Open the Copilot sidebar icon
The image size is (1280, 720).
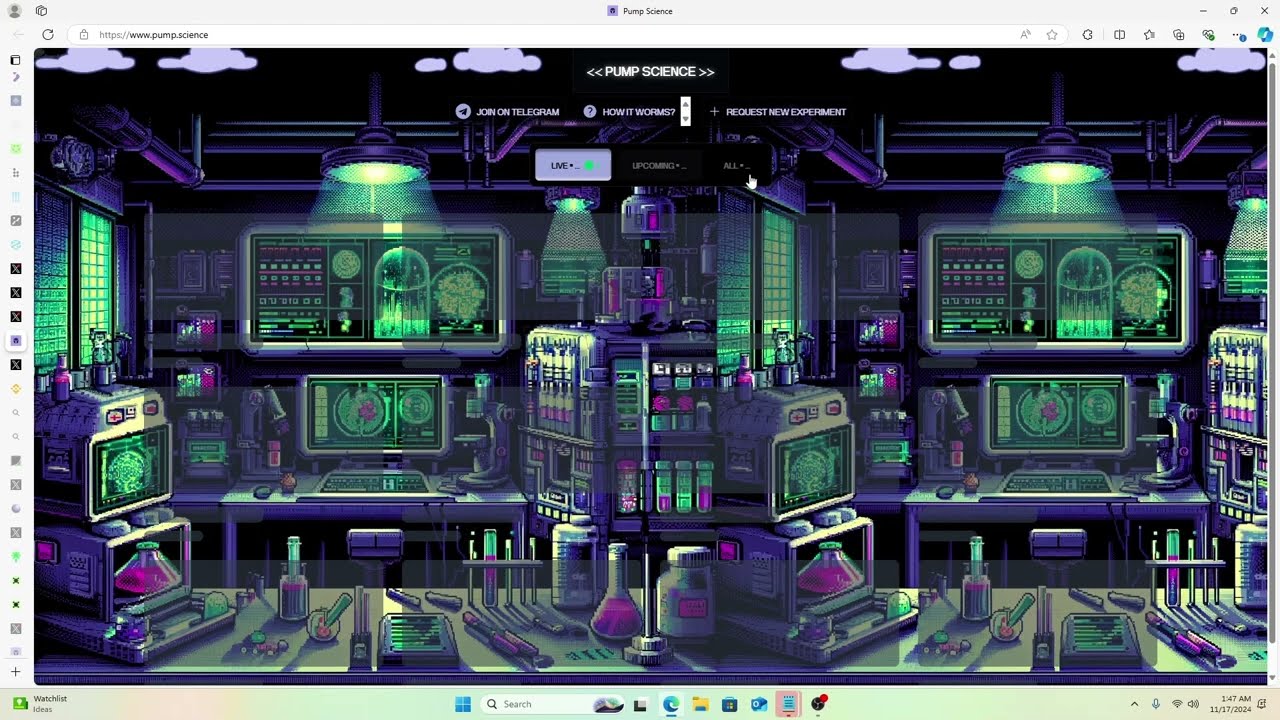tap(1265, 35)
